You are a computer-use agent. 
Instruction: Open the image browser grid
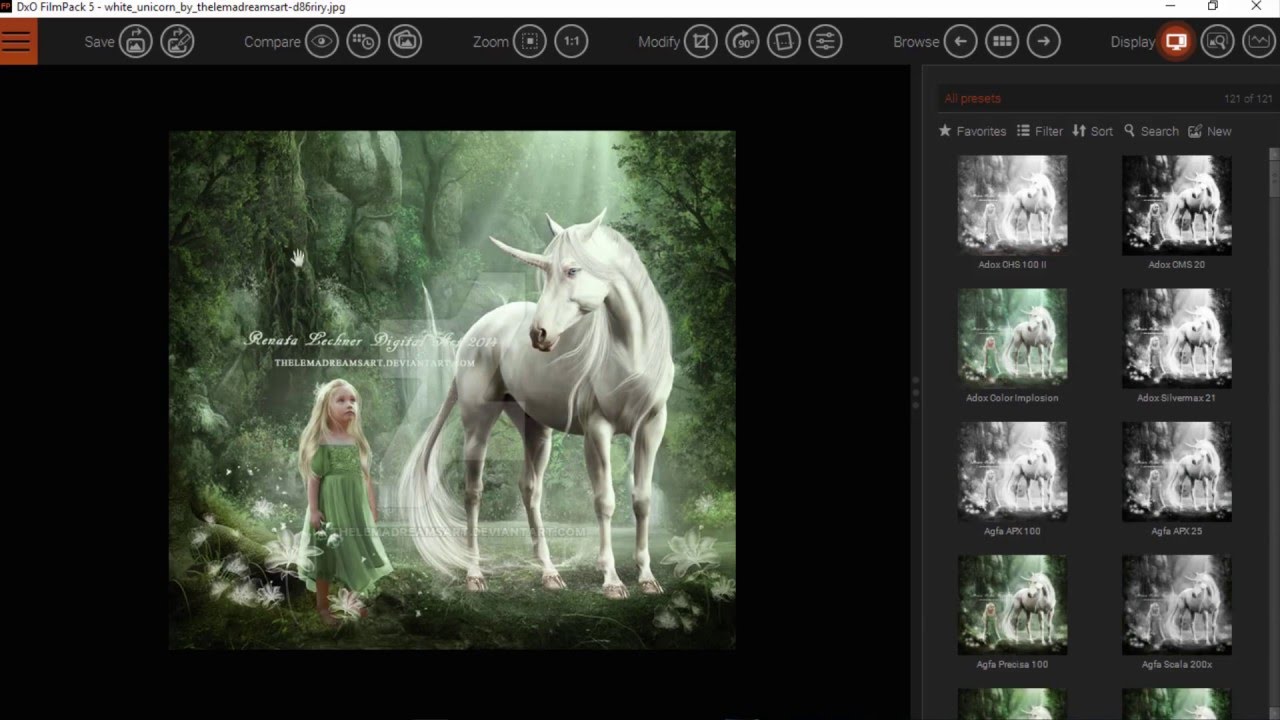click(1002, 42)
